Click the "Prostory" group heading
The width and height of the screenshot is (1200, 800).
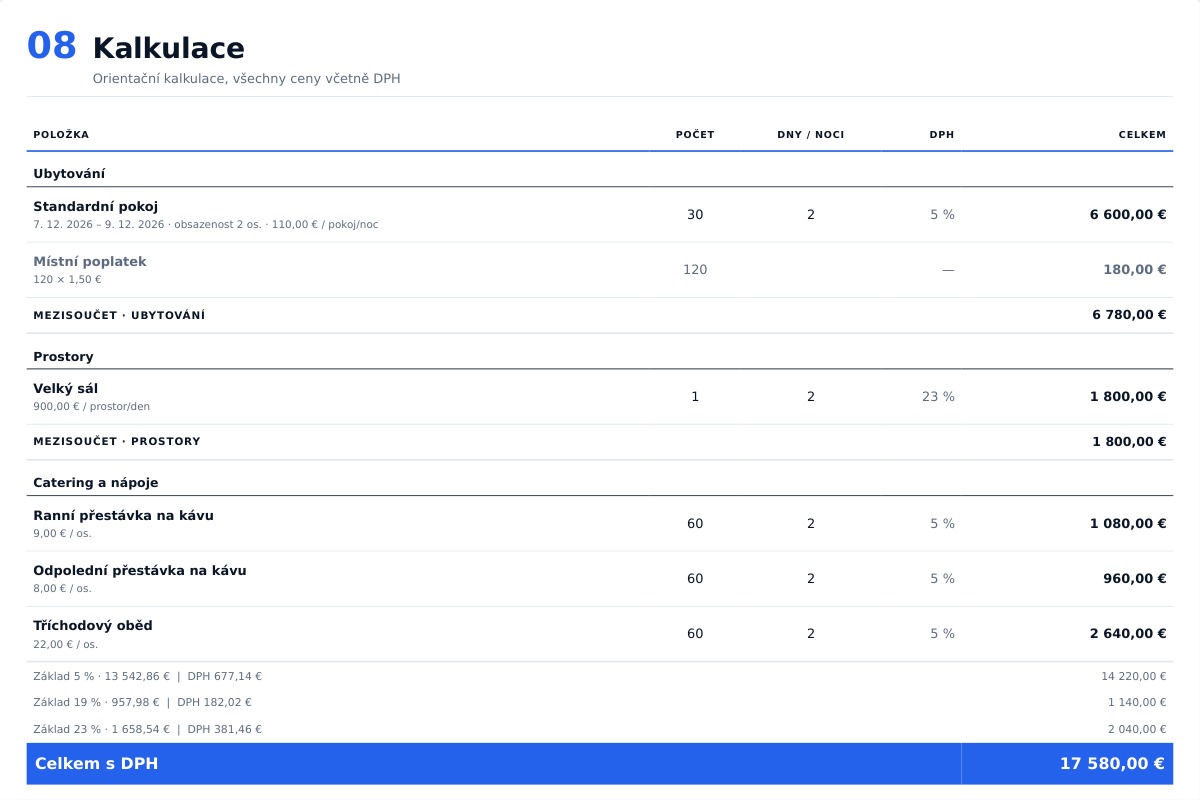[x=63, y=357]
